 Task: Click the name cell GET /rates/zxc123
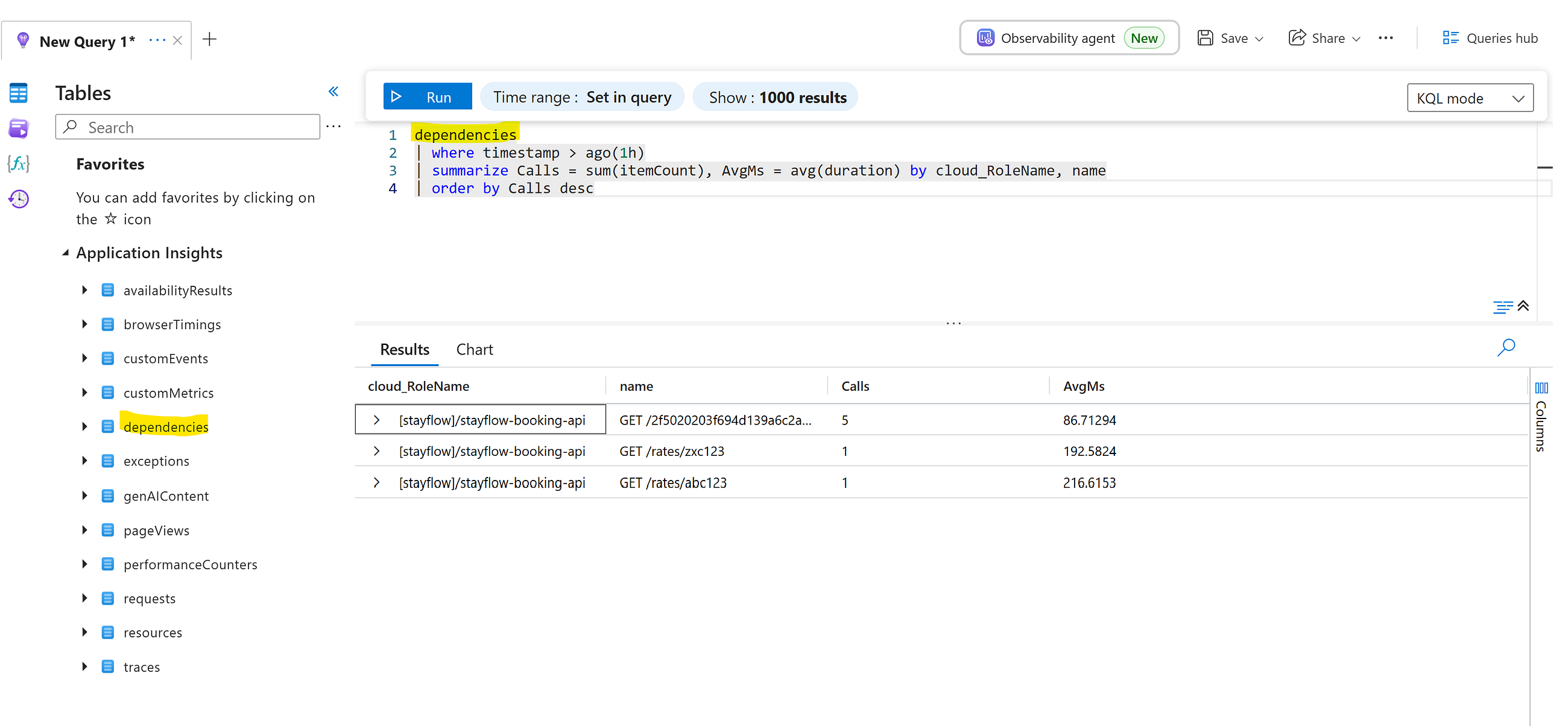tap(671, 451)
